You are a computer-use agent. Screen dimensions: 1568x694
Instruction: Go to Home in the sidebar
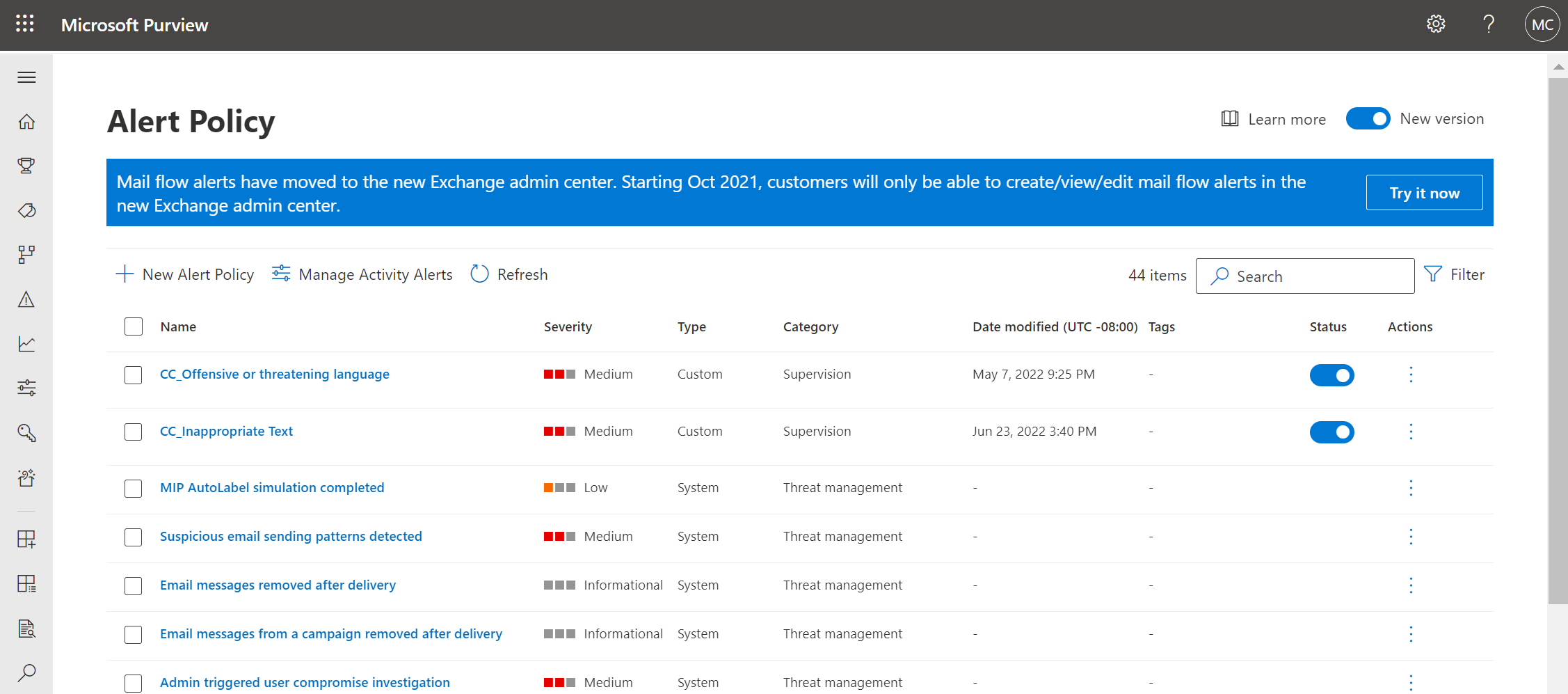pos(26,122)
